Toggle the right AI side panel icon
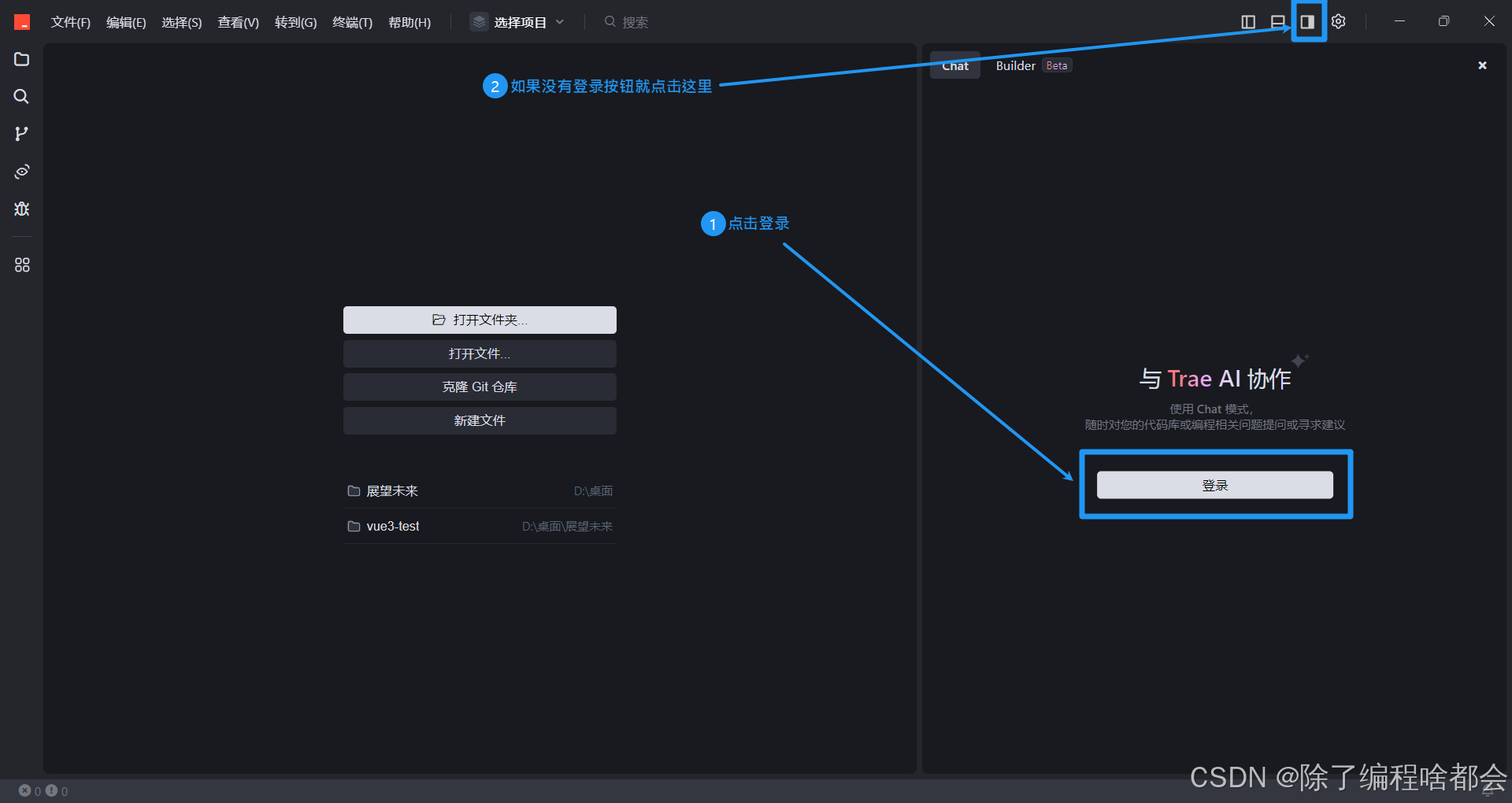The height and width of the screenshot is (803, 1512). pyautogui.click(x=1308, y=22)
